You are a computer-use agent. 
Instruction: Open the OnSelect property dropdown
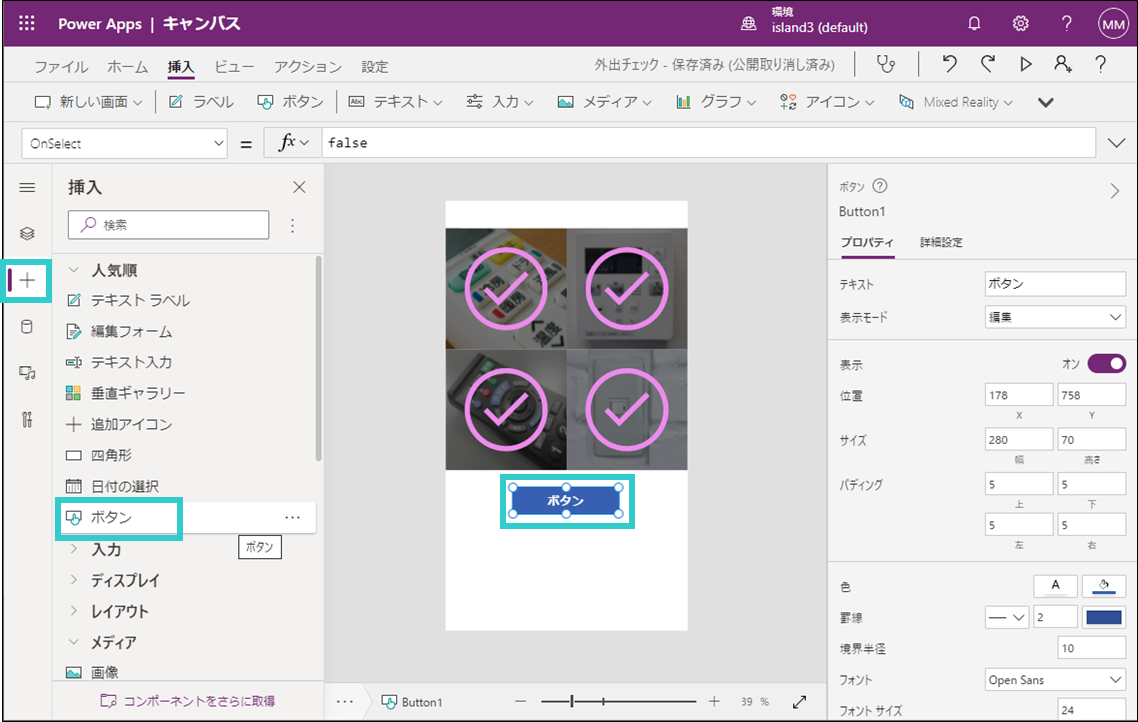pos(124,143)
